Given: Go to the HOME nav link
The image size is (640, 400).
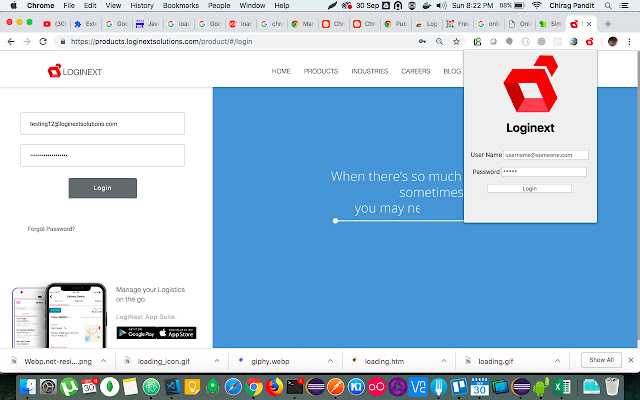Looking at the screenshot, I should pyautogui.click(x=281, y=71).
